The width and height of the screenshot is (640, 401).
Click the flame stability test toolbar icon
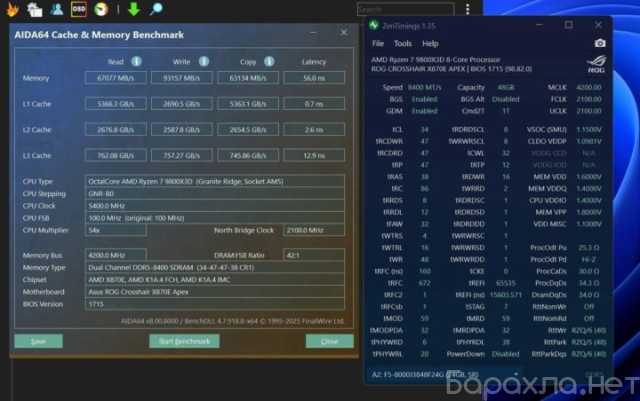coord(10,11)
